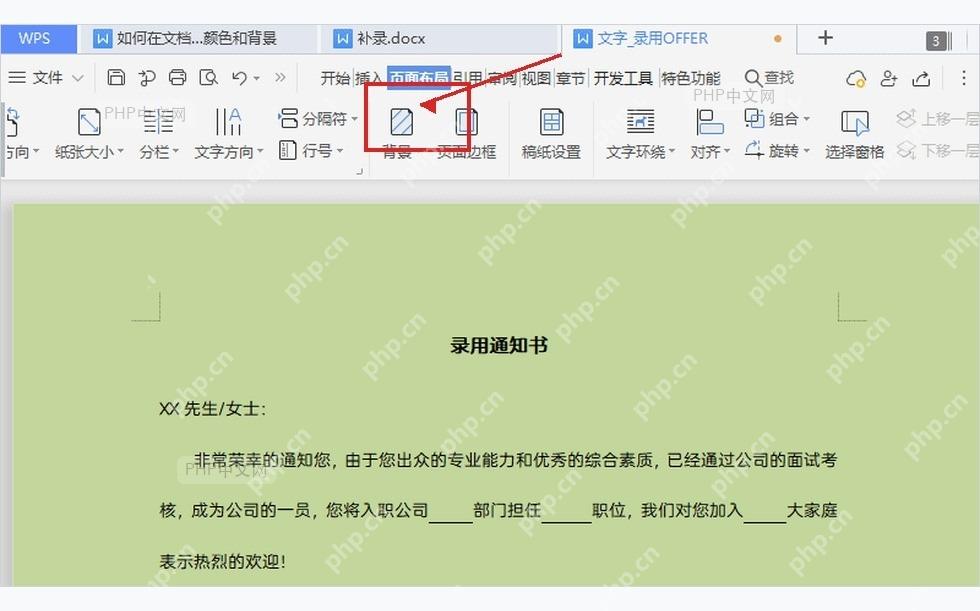Open page setup dialog launcher corner icon
Viewport: 980px width, 611px height.
[359, 171]
